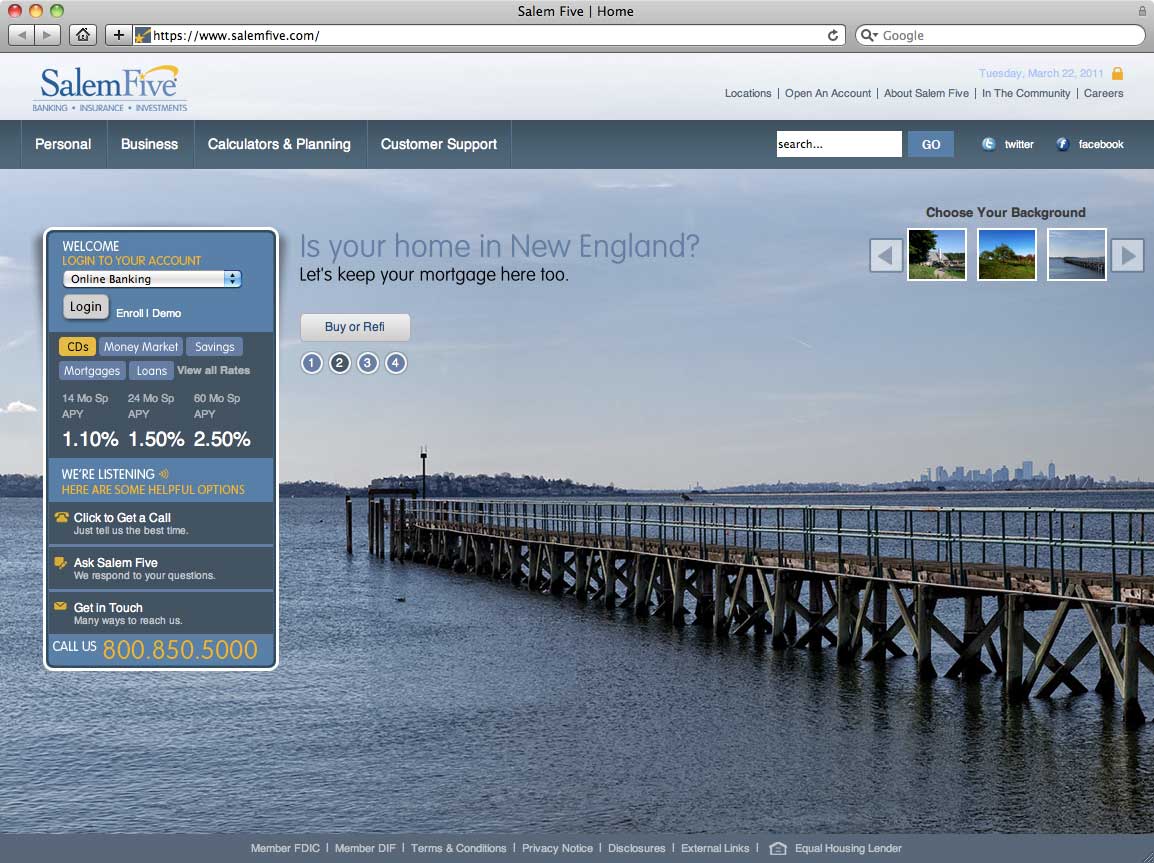The width and height of the screenshot is (1154, 863).
Task: Switch to Loans rates tab
Action: click(152, 371)
